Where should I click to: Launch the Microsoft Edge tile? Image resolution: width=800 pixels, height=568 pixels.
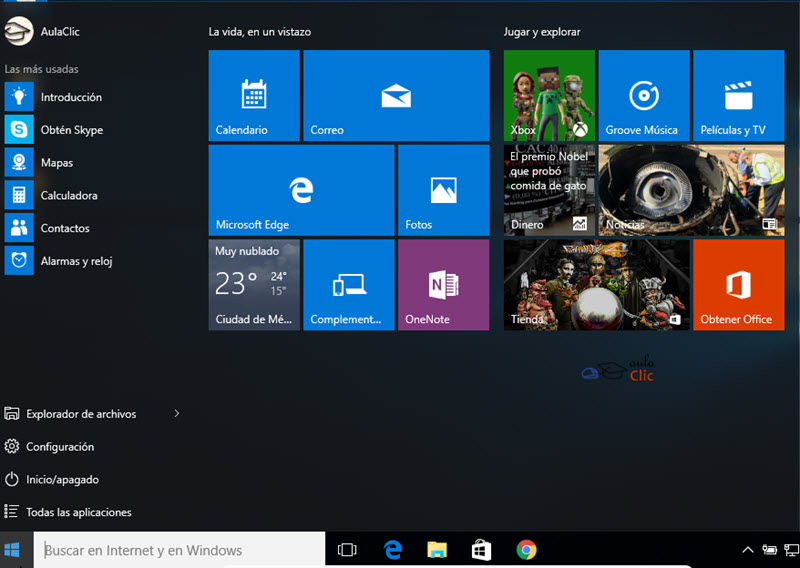pyautogui.click(x=301, y=190)
